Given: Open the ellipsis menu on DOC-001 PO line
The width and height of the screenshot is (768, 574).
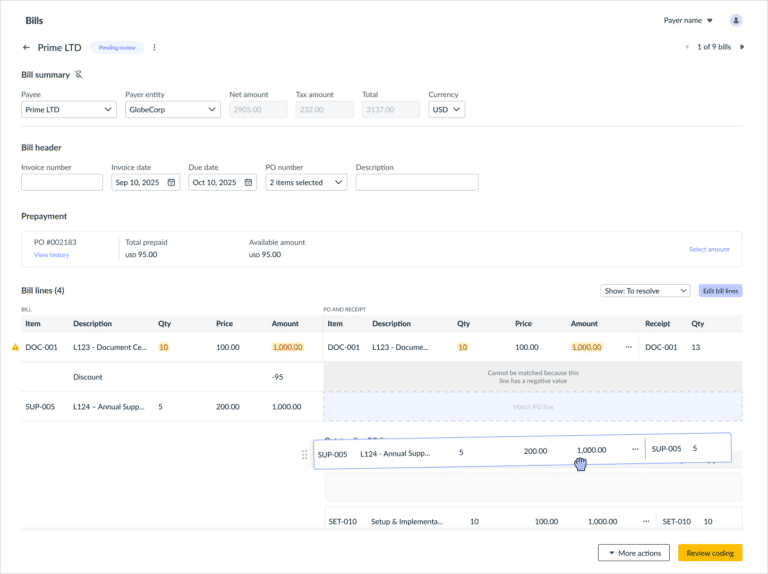Looking at the screenshot, I should [x=629, y=347].
